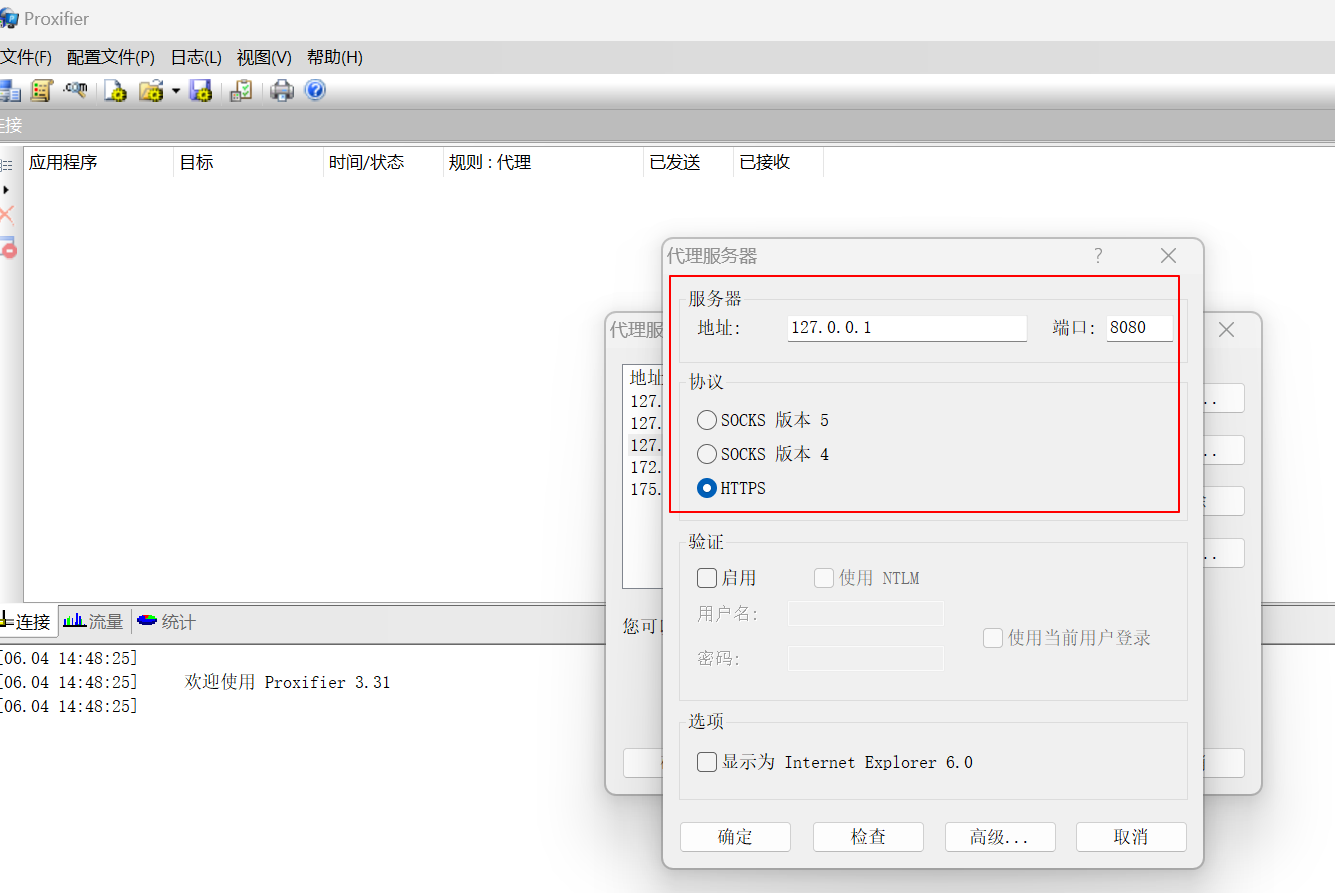Click the 用户名 input field
This screenshot has width=1335, height=893.
click(x=866, y=613)
